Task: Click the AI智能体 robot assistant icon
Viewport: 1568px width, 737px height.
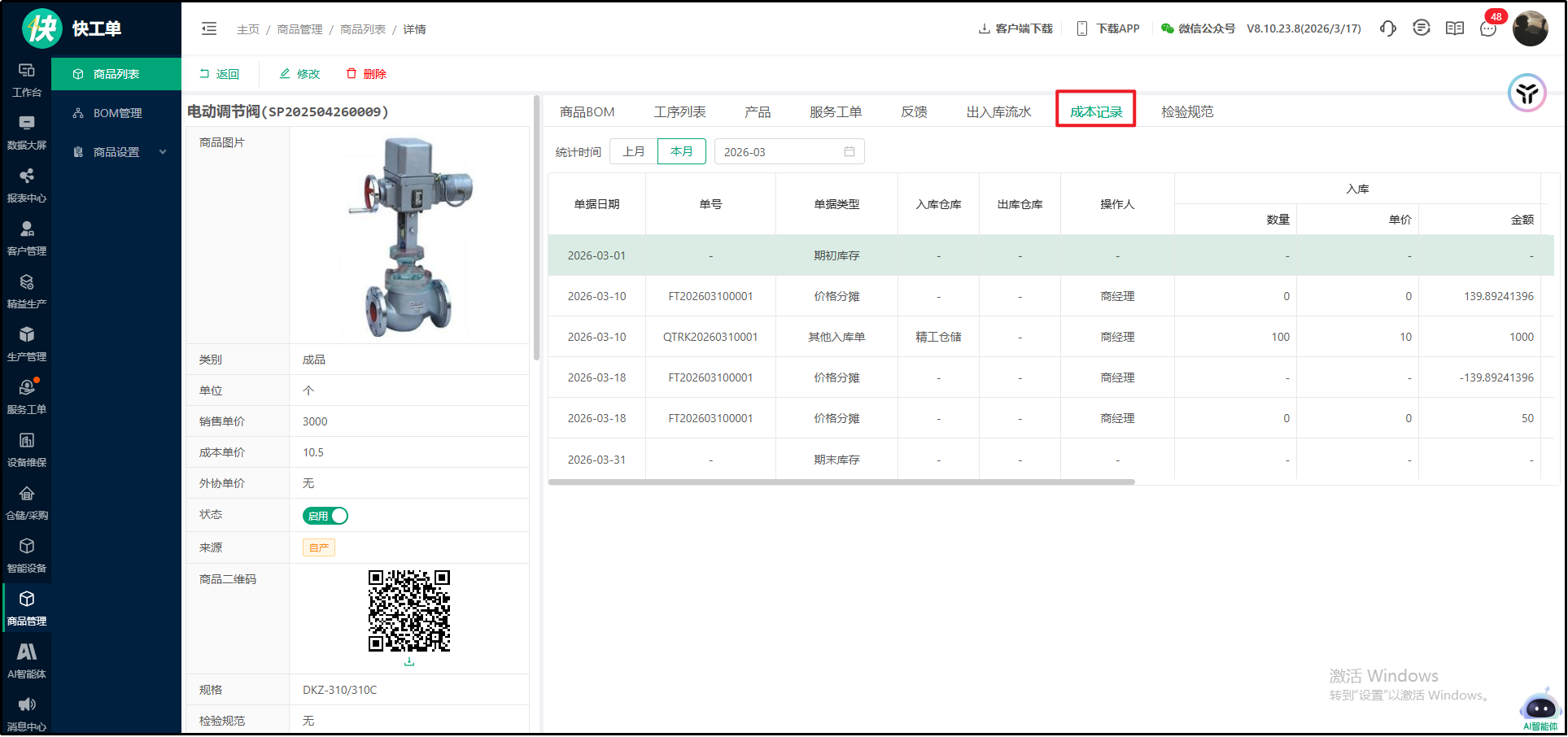Action: (x=1540, y=709)
